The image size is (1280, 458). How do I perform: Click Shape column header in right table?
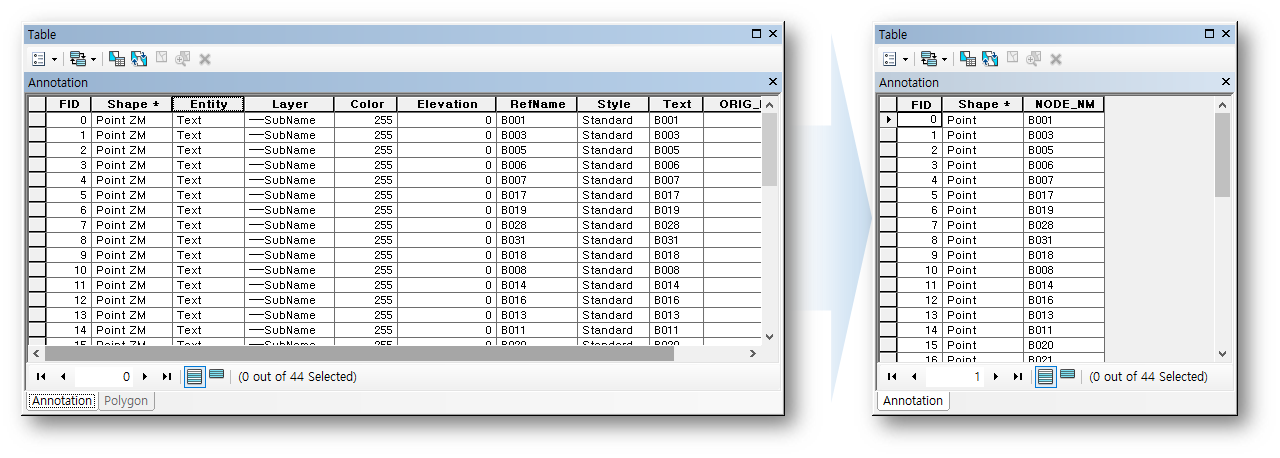[x=984, y=104]
